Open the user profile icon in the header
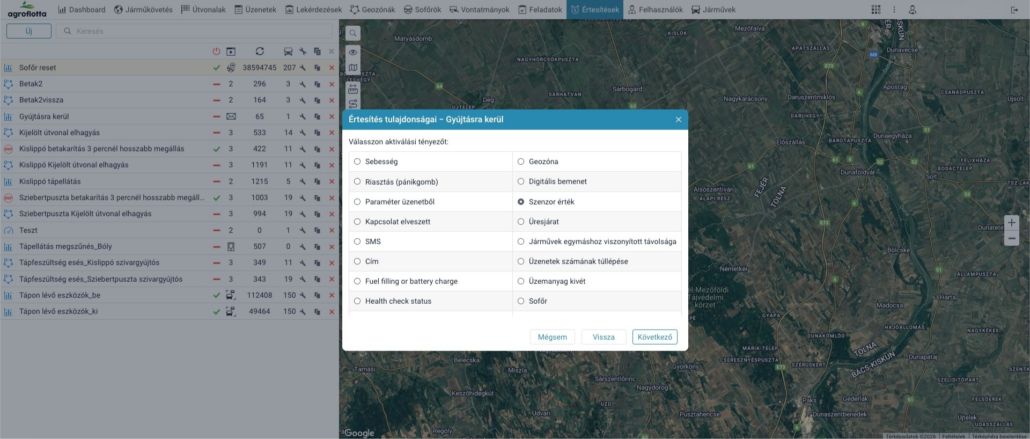Screen dimensions: 1030x439 pyautogui.click(x=912, y=9)
